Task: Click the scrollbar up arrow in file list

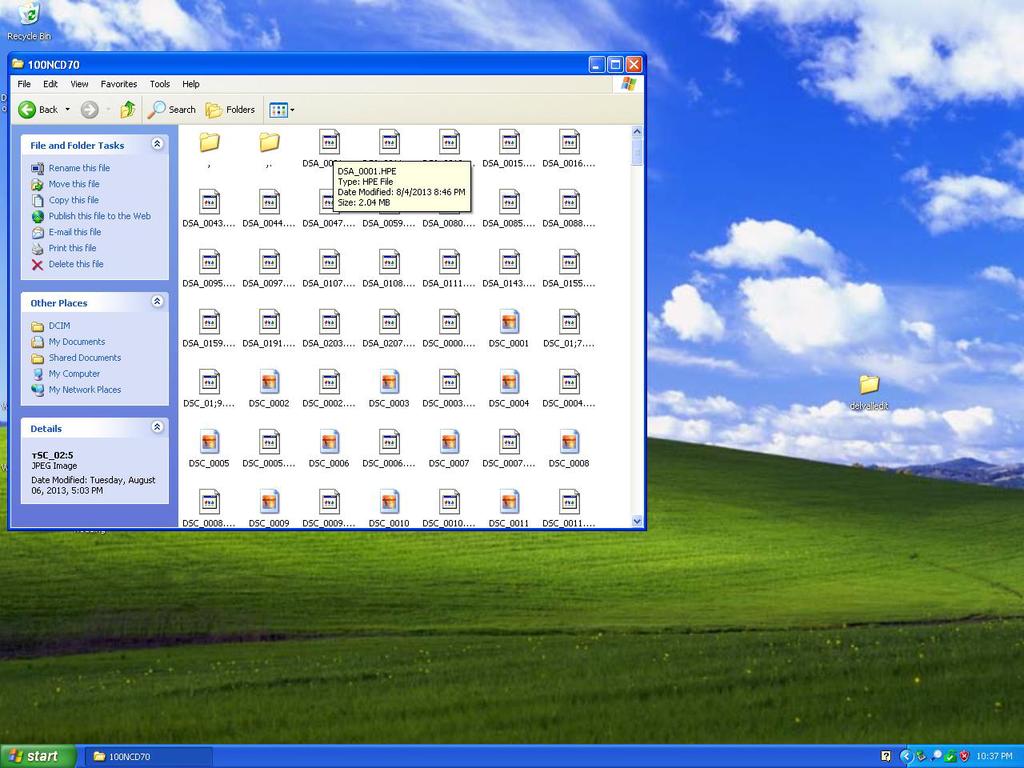Action: 637,133
